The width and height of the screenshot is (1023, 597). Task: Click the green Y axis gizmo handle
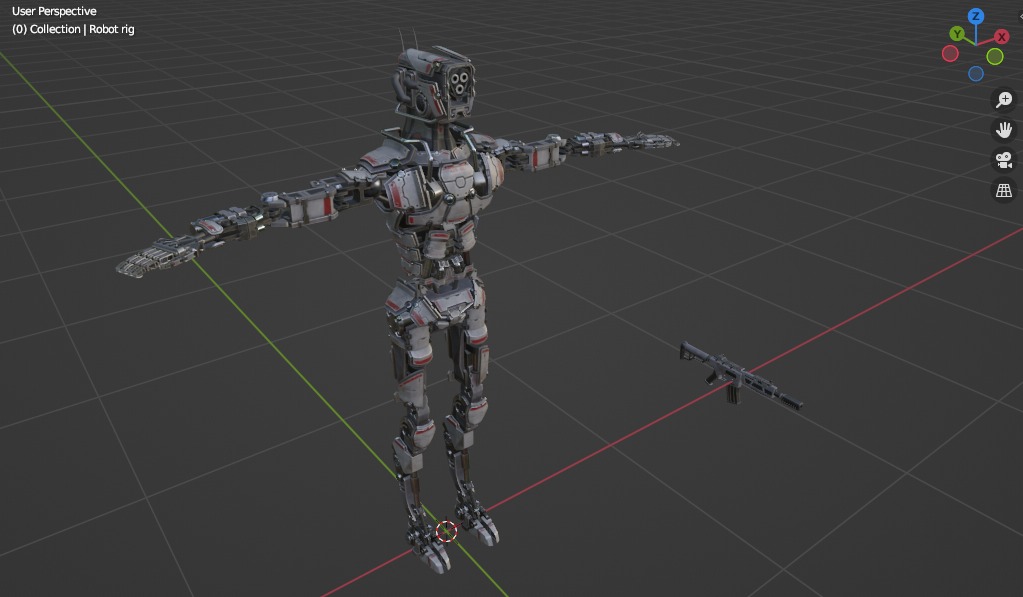tap(957, 34)
